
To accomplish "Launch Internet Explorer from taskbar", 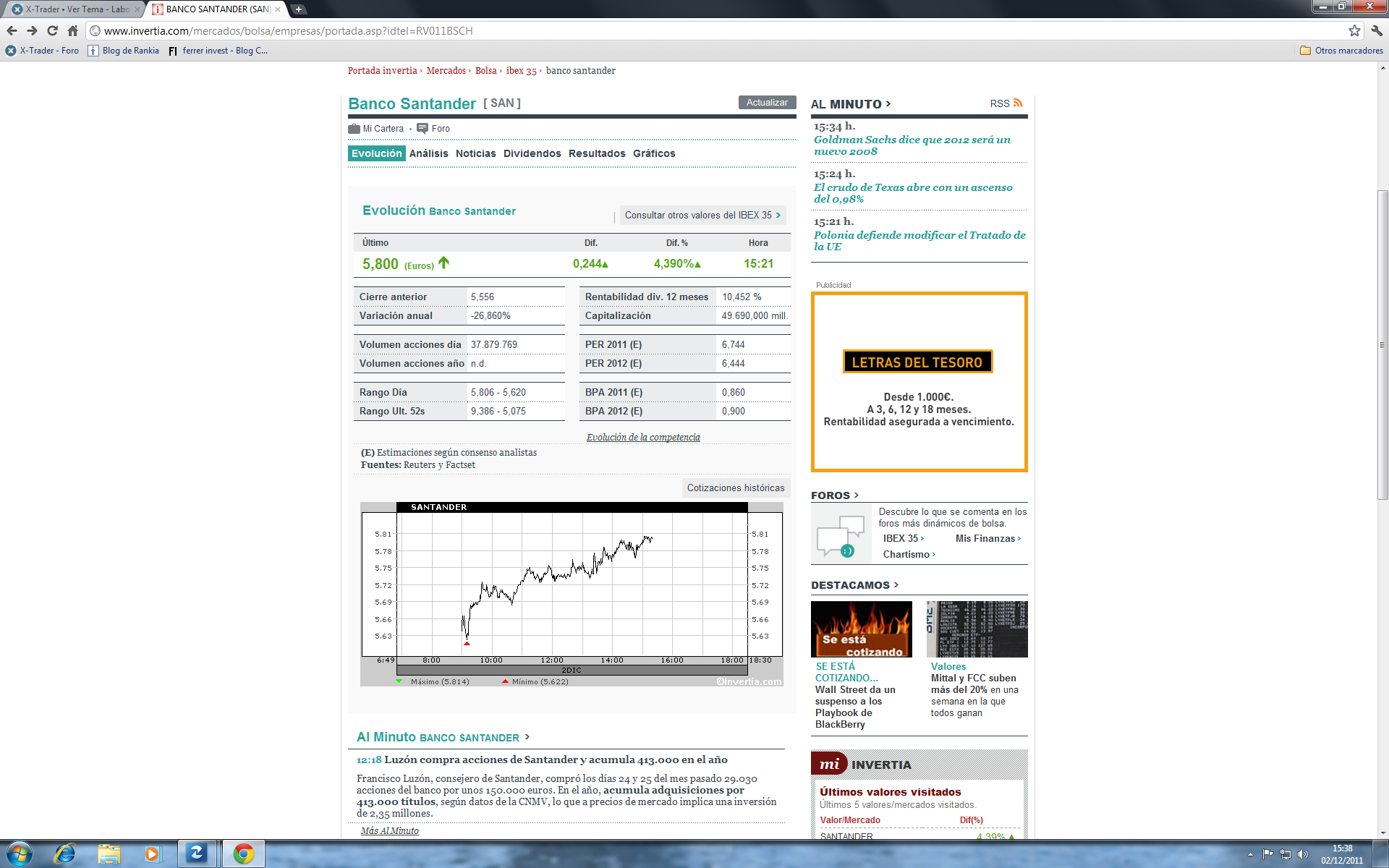I will pos(64,854).
